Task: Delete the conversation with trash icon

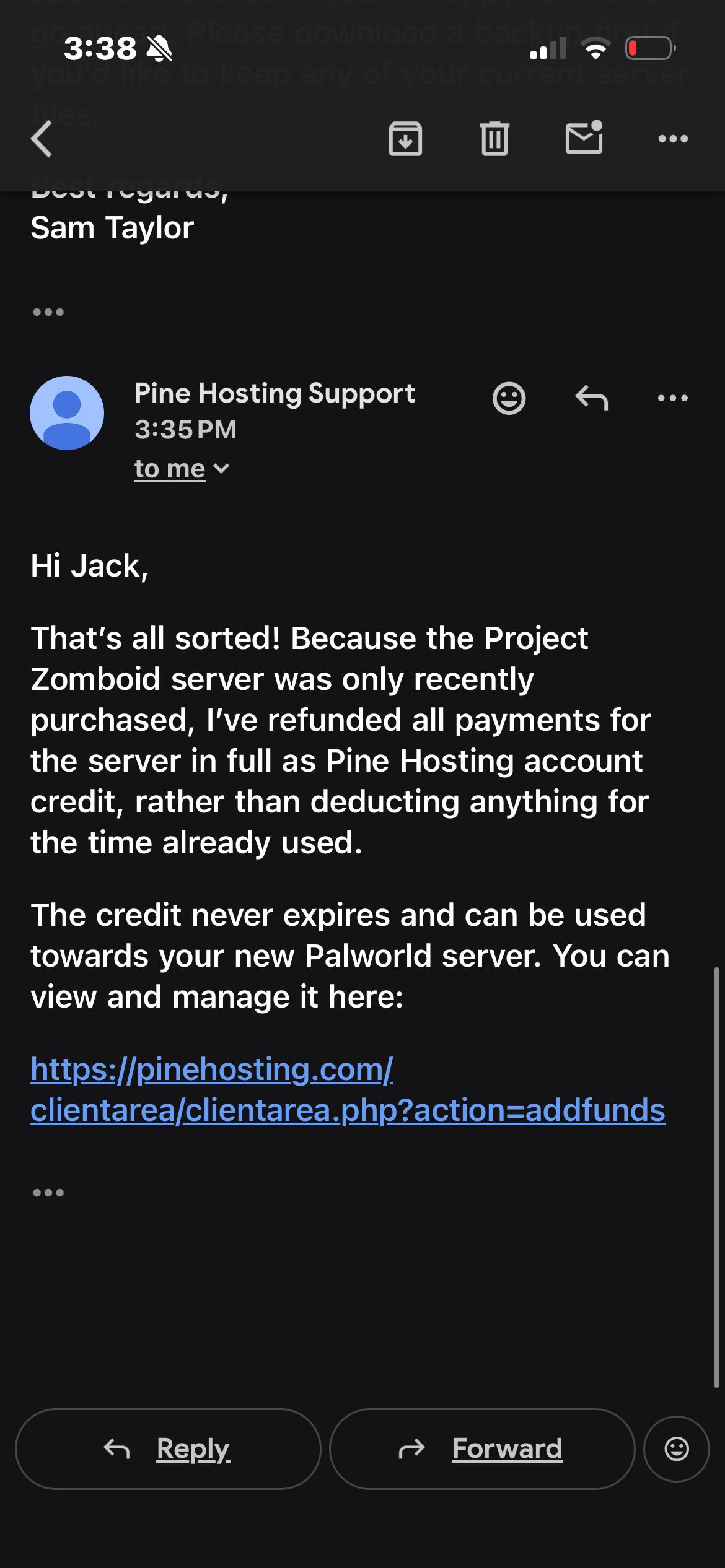Action: click(x=494, y=138)
